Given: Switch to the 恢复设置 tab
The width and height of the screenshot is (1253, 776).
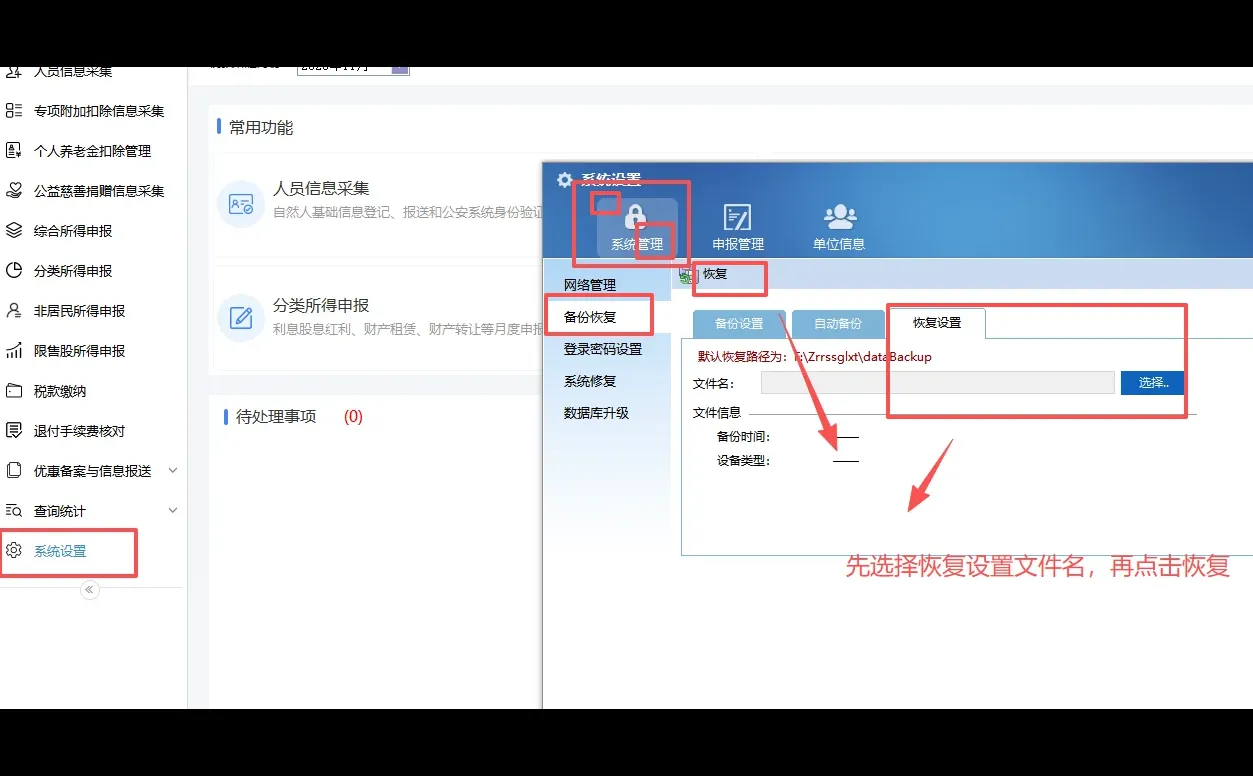Looking at the screenshot, I should click(x=935, y=323).
